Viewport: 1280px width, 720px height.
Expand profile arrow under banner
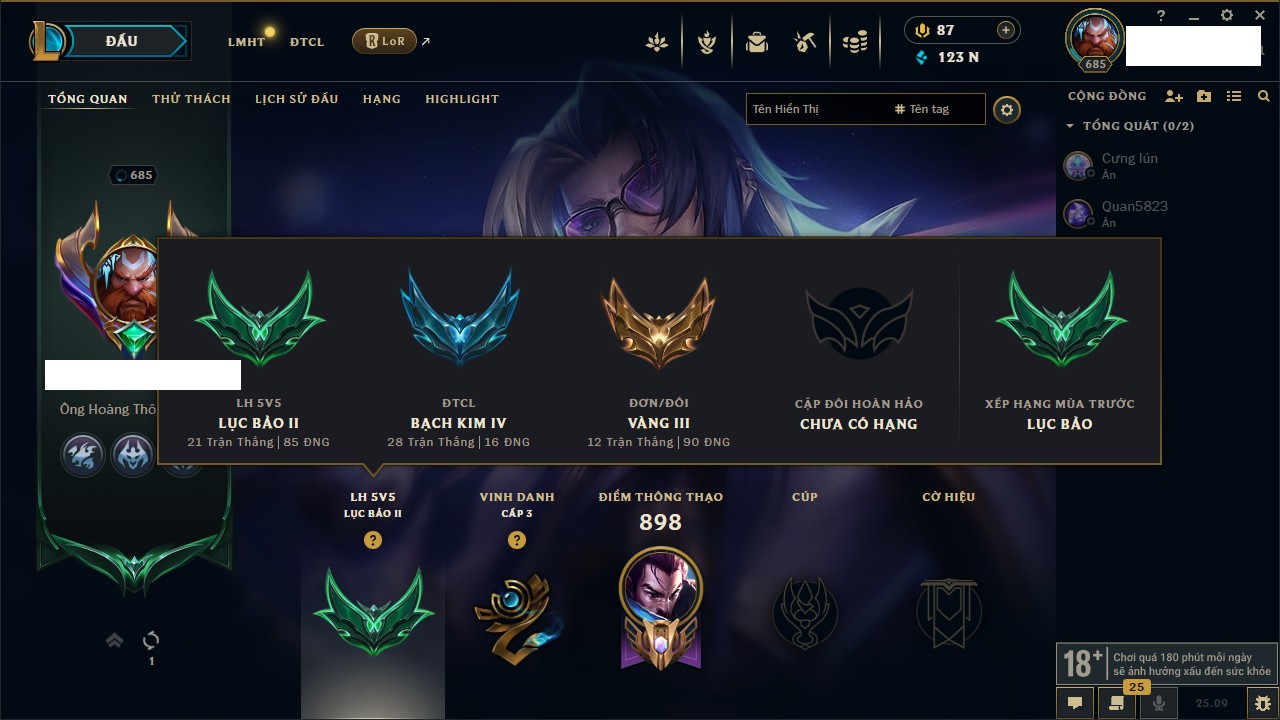coord(115,640)
